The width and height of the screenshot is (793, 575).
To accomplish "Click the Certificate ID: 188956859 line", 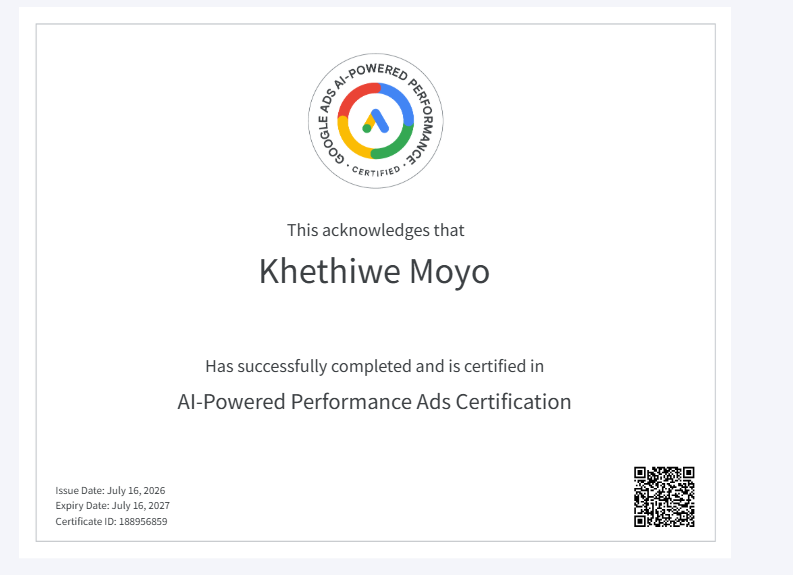I will click(111, 521).
